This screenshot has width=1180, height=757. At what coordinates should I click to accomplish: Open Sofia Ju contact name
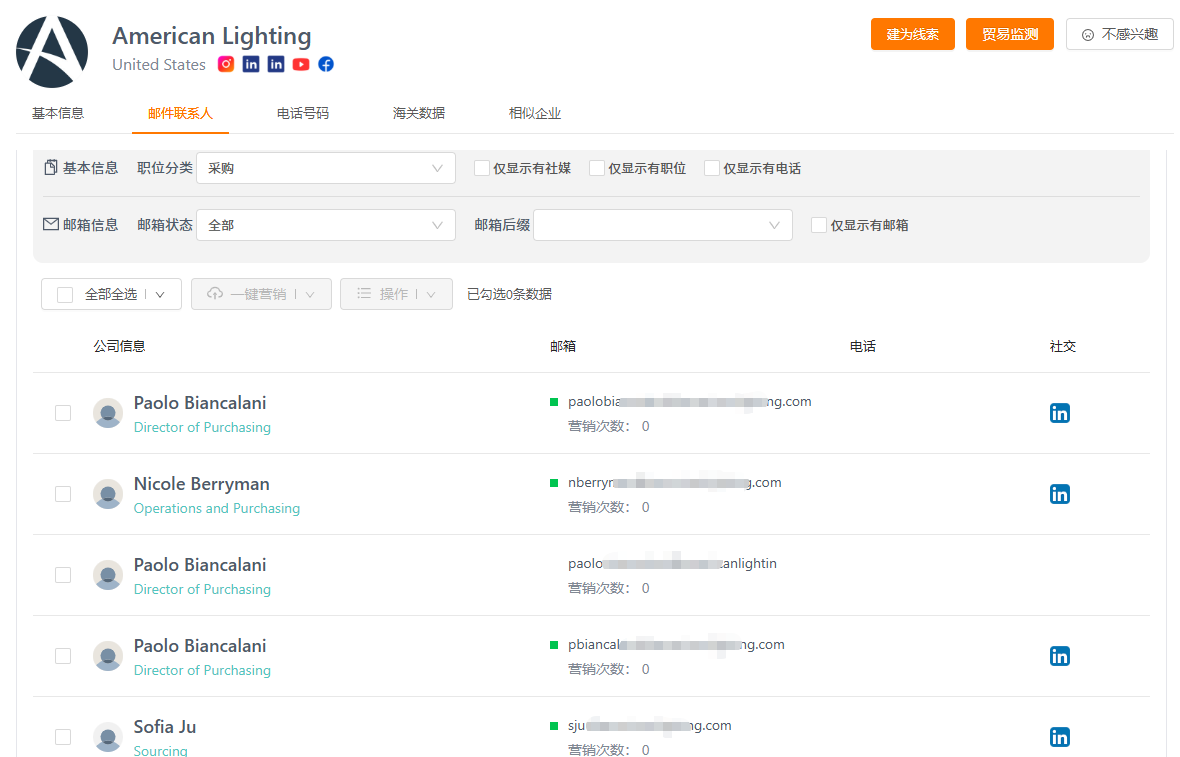pos(165,727)
